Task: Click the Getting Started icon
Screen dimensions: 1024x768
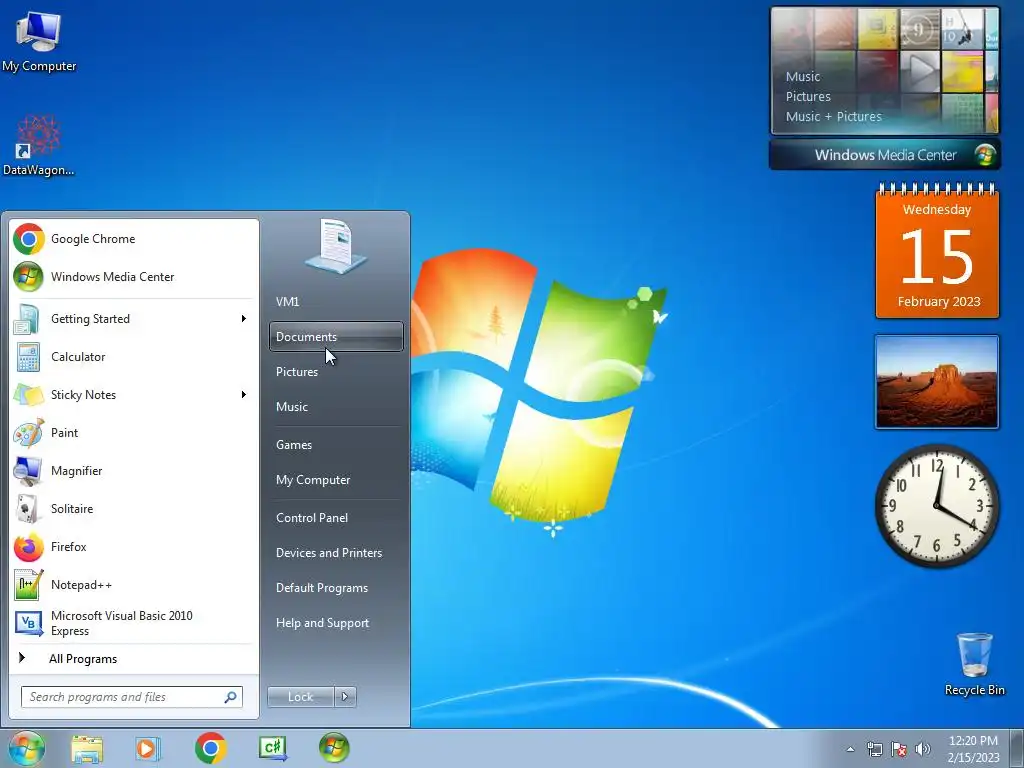Action: coord(28,319)
